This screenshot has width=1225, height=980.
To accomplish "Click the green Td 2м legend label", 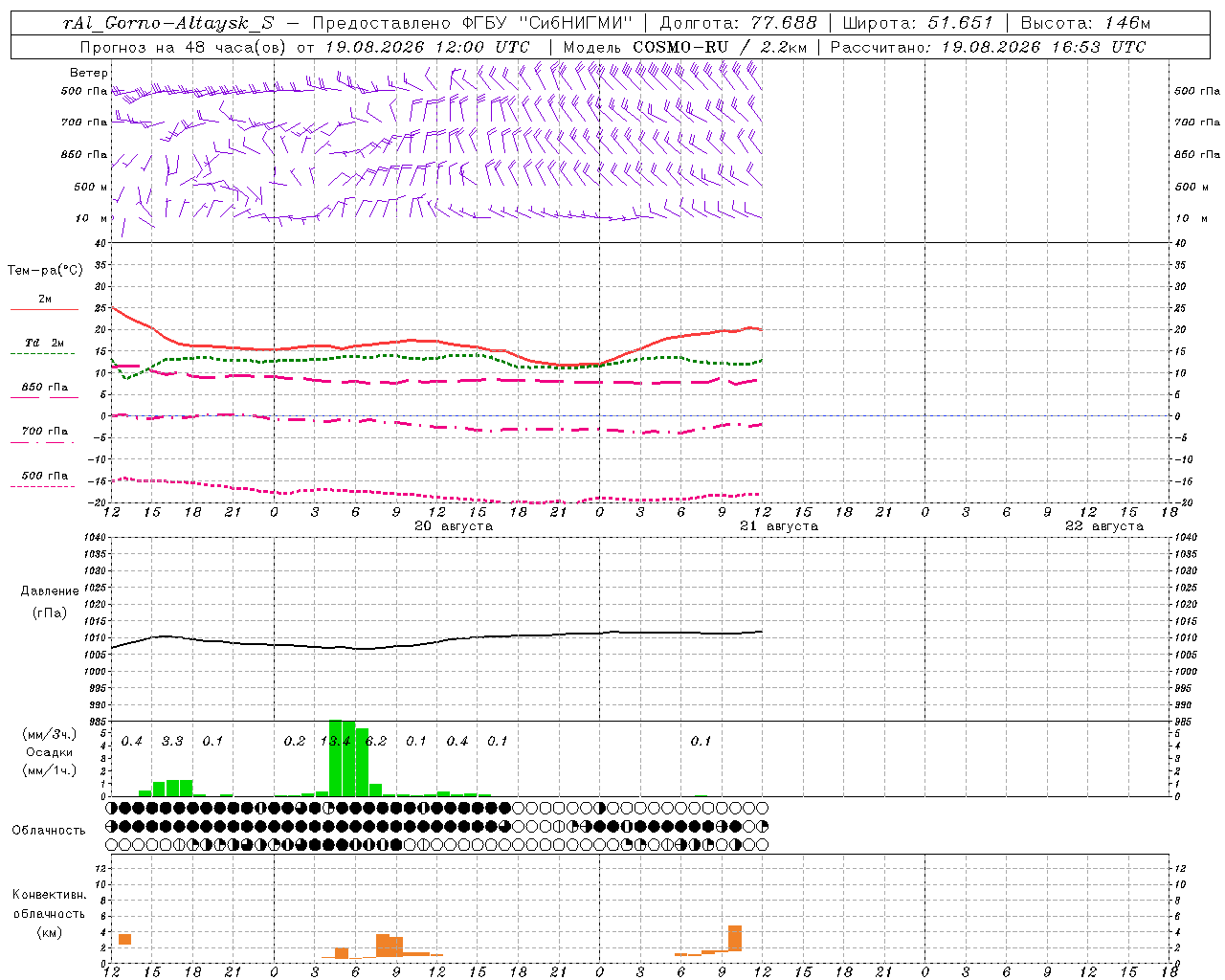I will click(x=45, y=343).
